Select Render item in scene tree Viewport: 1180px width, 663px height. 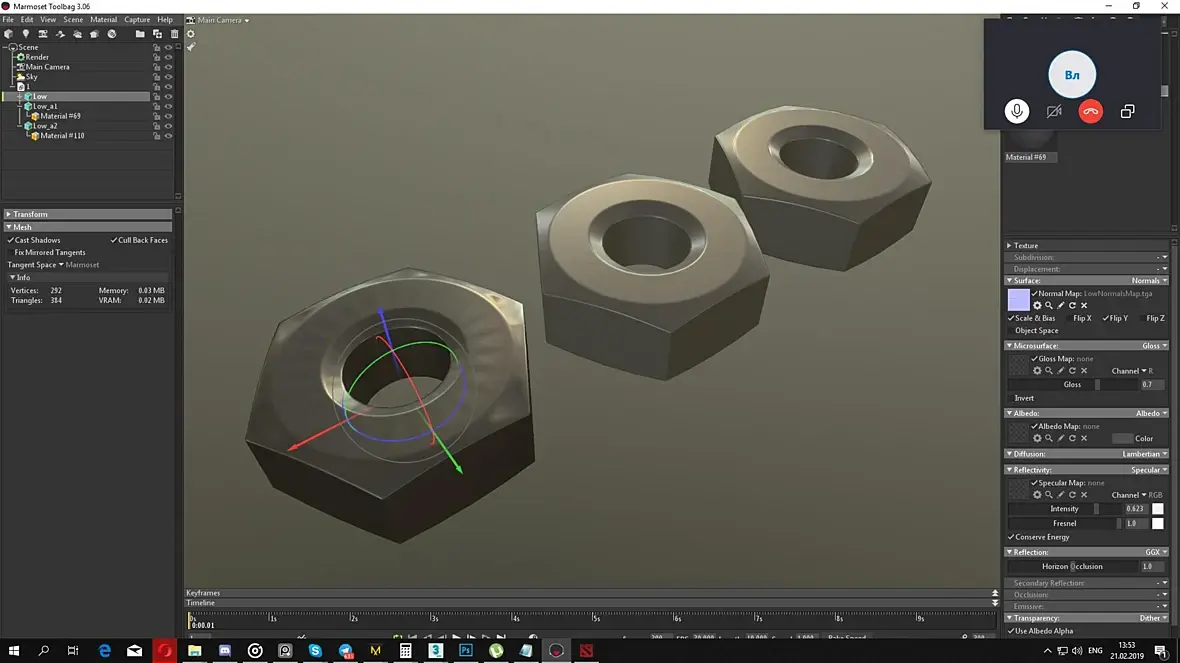coord(37,57)
